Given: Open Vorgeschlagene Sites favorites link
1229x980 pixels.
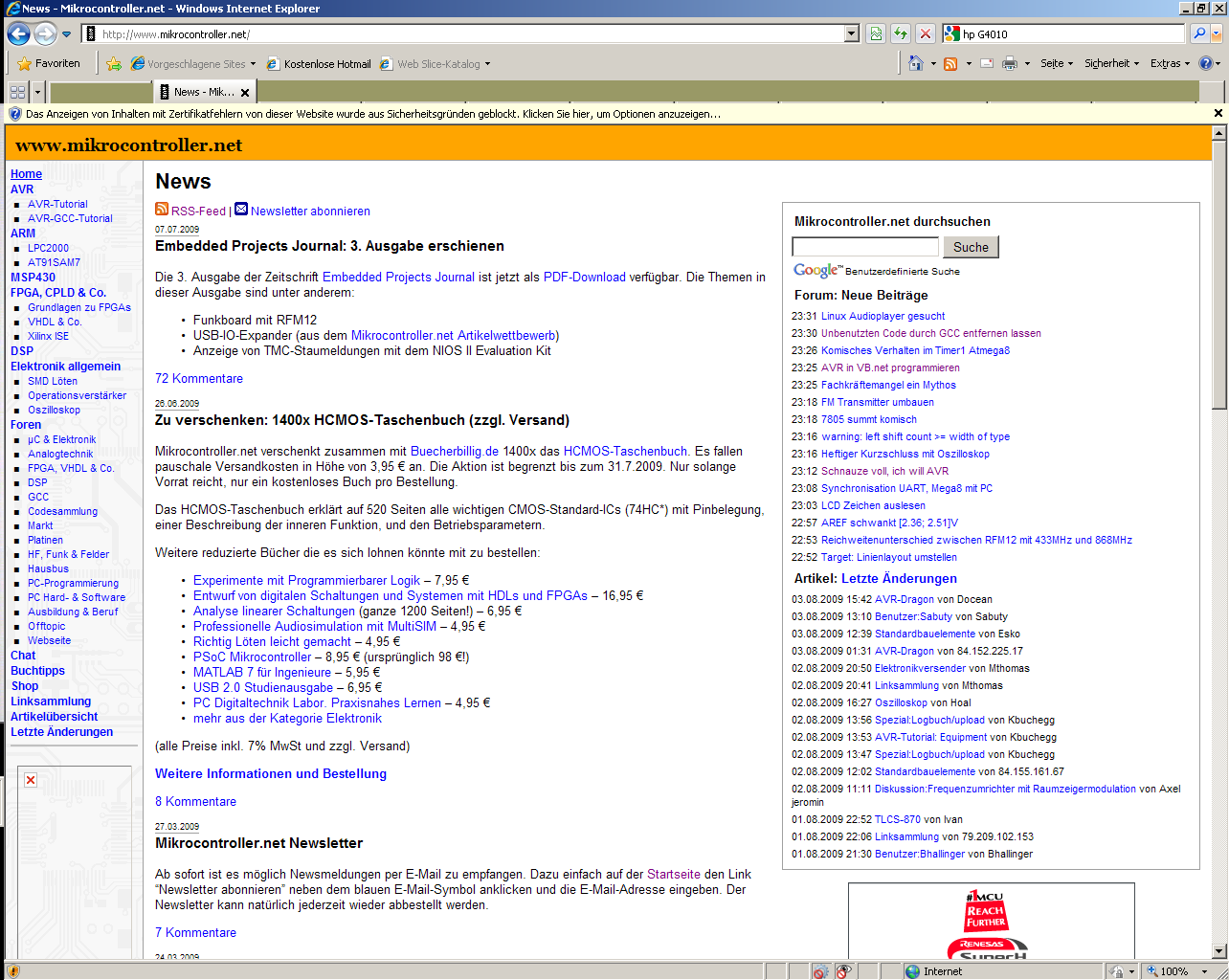Looking at the screenshot, I should pos(193,64).
